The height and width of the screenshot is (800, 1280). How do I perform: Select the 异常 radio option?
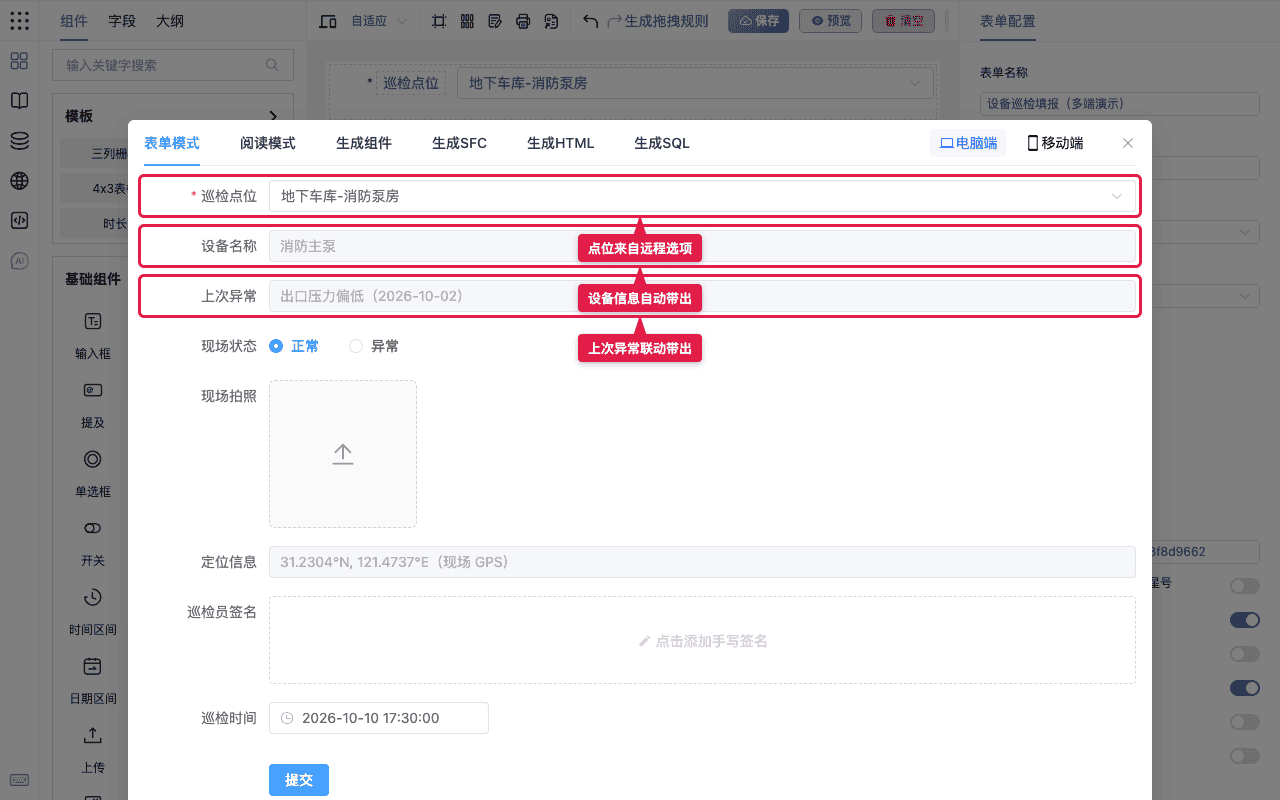click(x=374, y=346)
